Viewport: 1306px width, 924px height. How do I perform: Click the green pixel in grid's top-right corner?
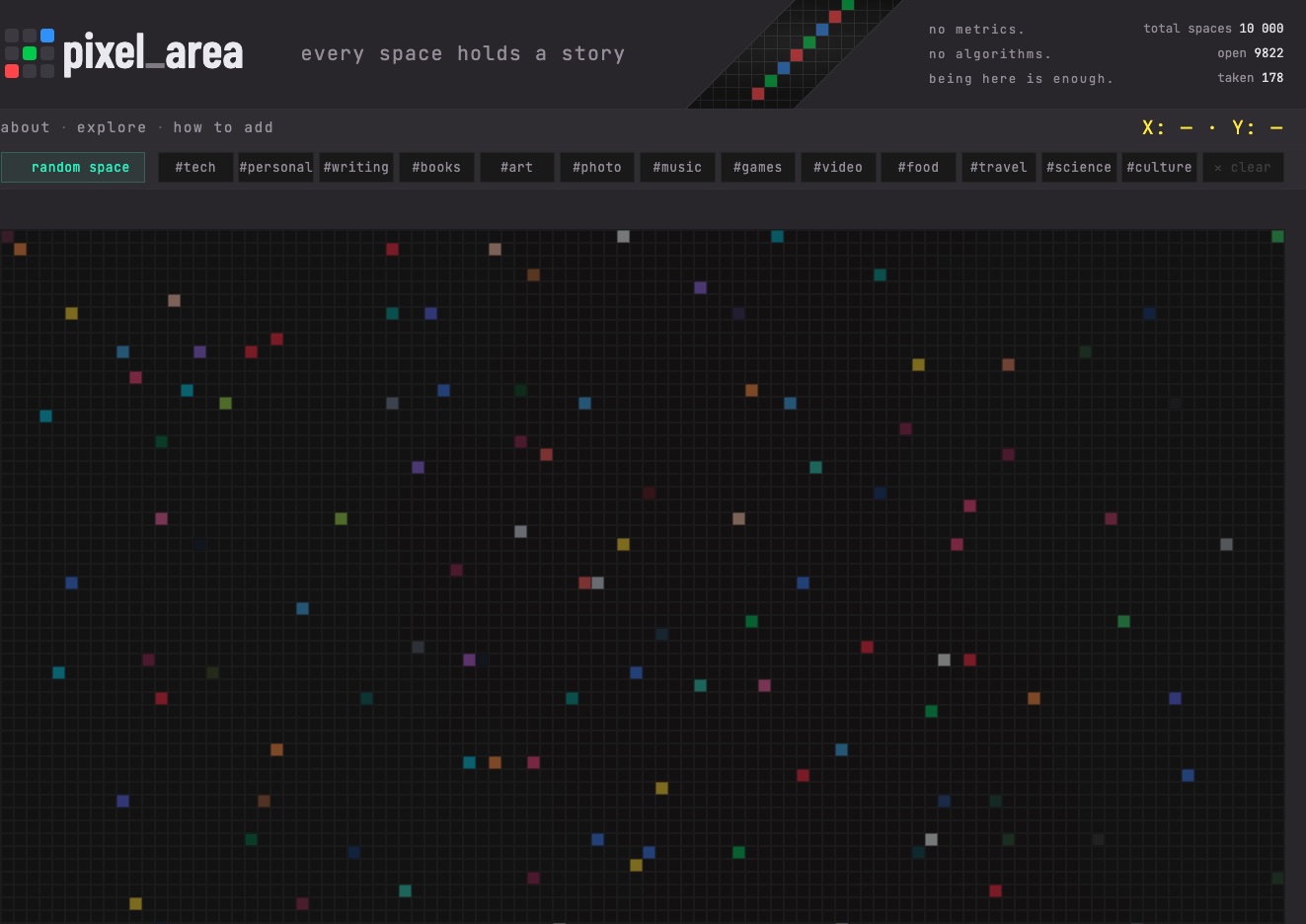pos(1277,236)
